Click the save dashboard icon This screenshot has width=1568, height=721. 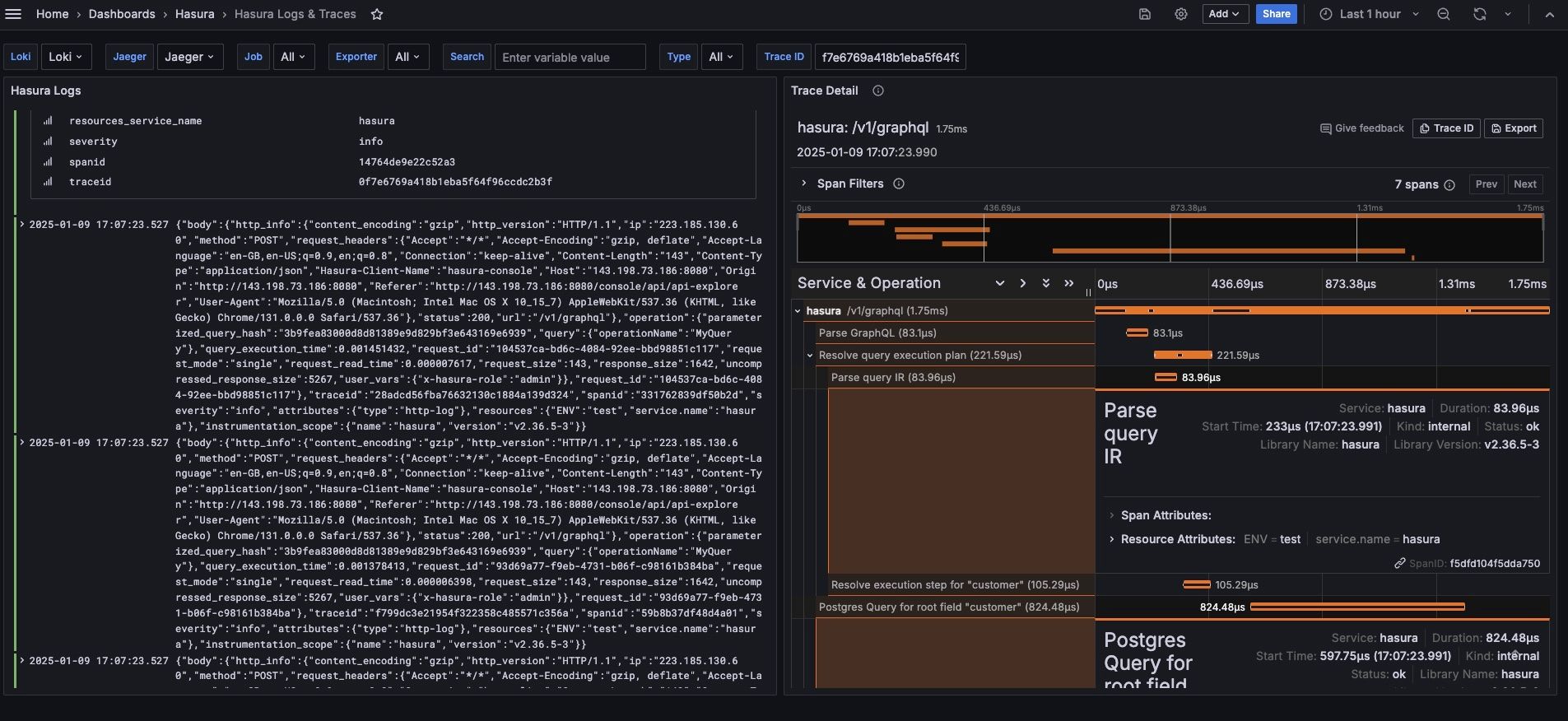pos(1144,14)
